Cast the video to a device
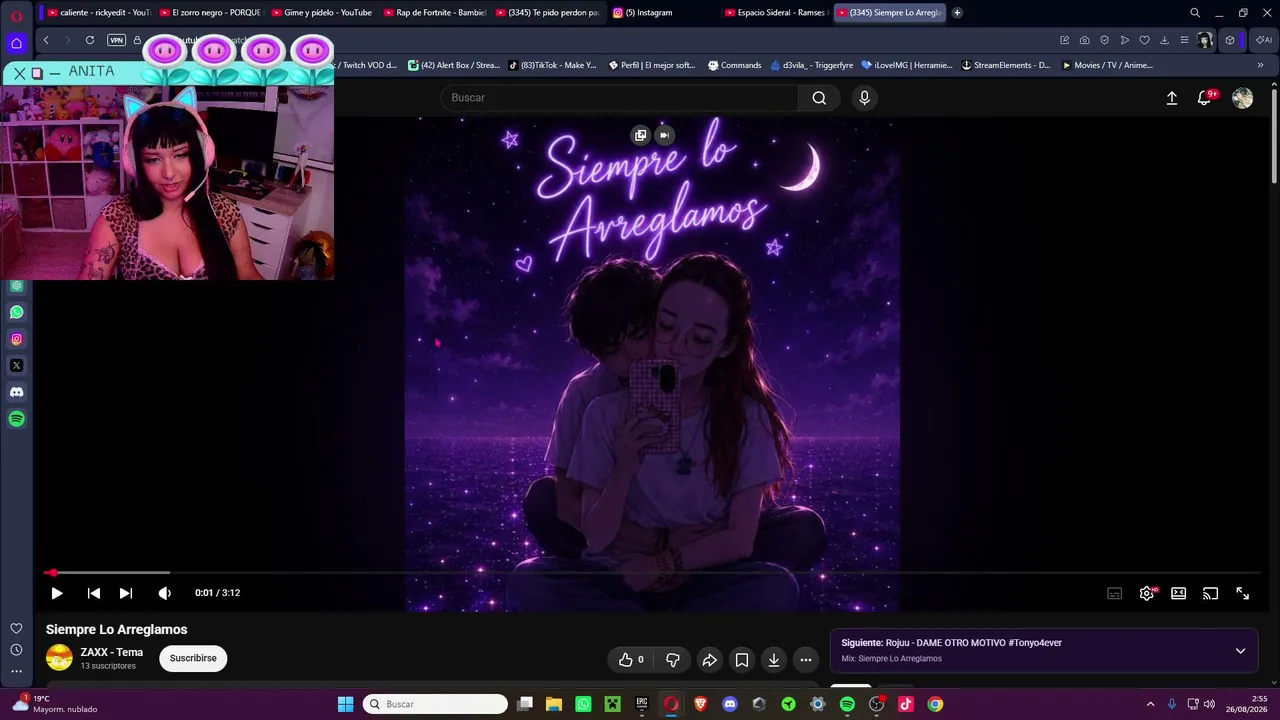 pyautogui.click(x=1211, y=593)
